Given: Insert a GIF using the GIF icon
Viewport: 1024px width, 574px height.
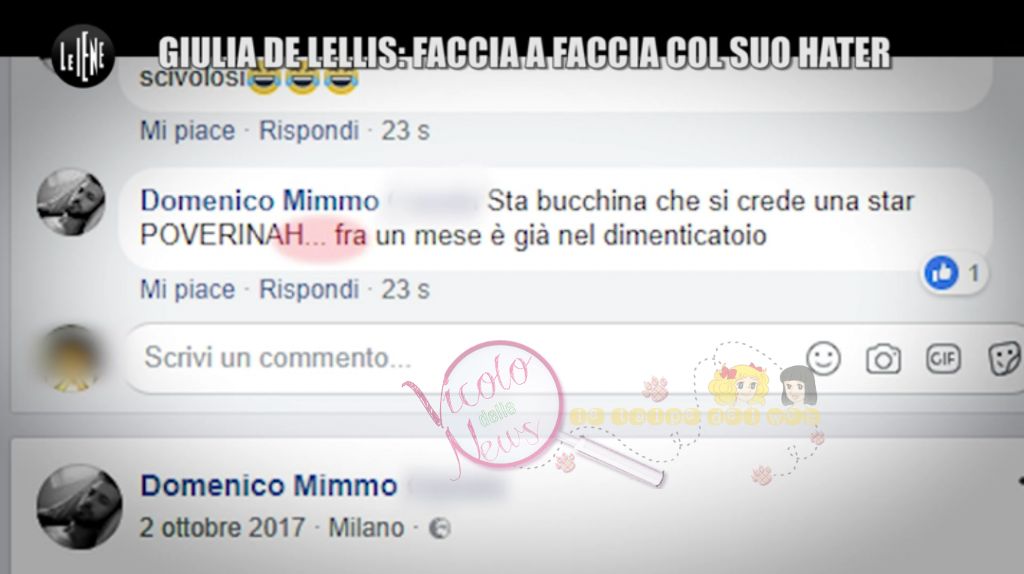Looking at the screenshot, I should point(943,359).
